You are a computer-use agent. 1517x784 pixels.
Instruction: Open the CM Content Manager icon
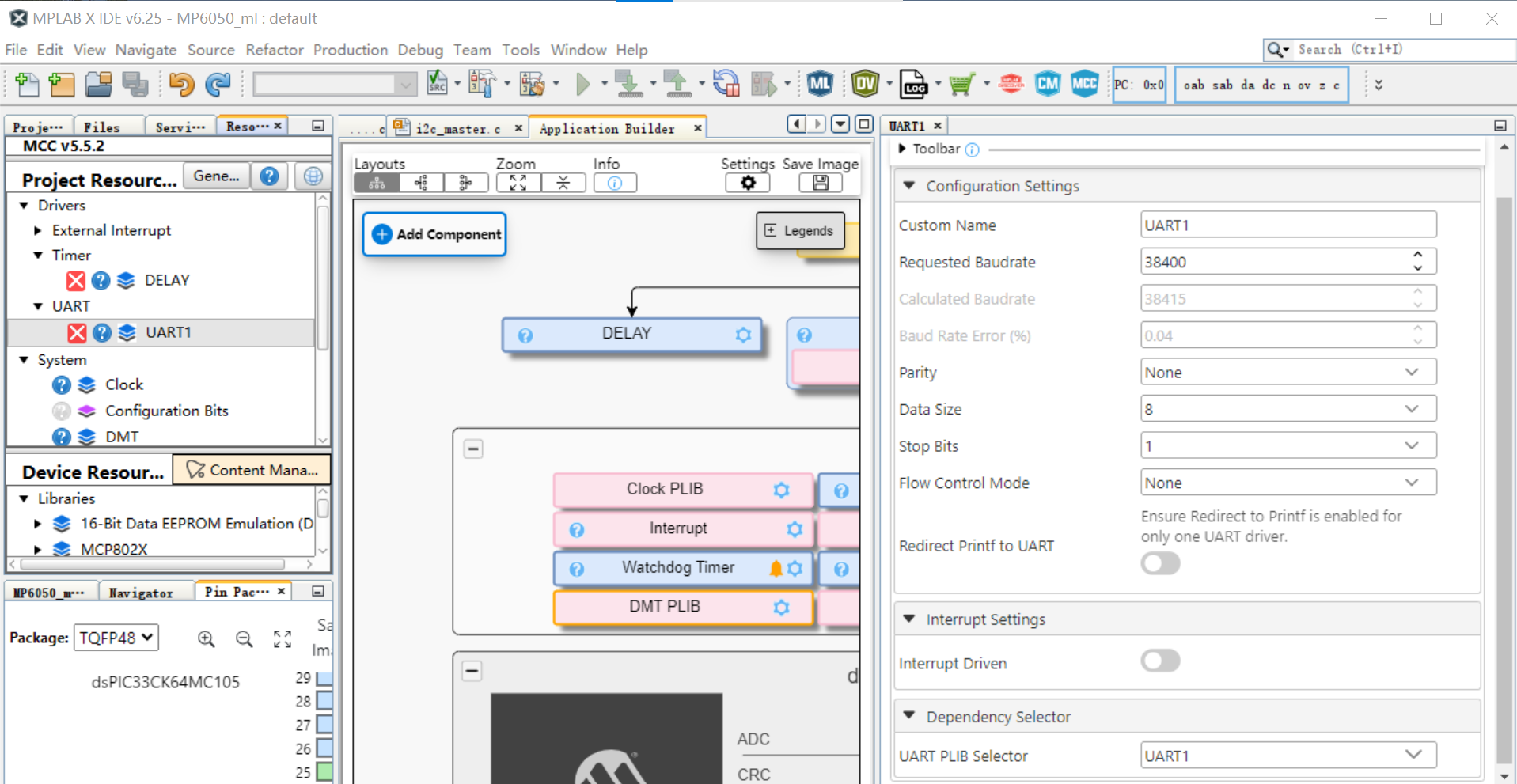pyautogui.click(x=1047, y=83)
